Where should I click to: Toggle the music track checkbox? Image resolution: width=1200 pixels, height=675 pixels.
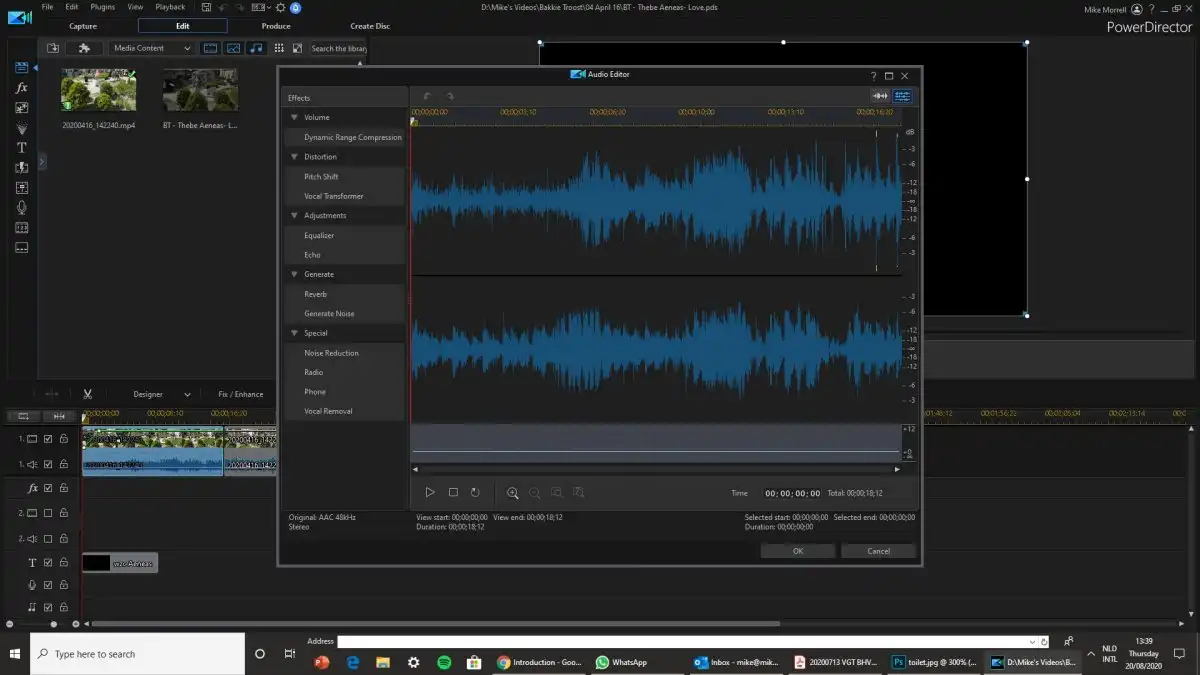(x=48, y=607)
